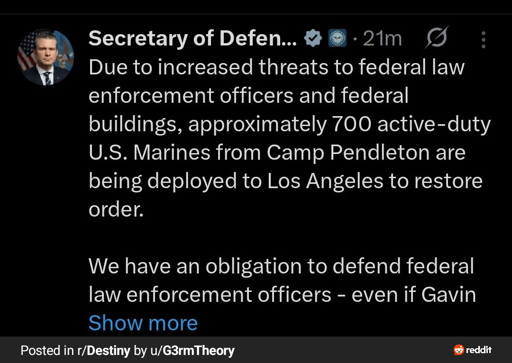Open the u/G3rmTheory user profile link
512x363 pixels.
[192, 351]
